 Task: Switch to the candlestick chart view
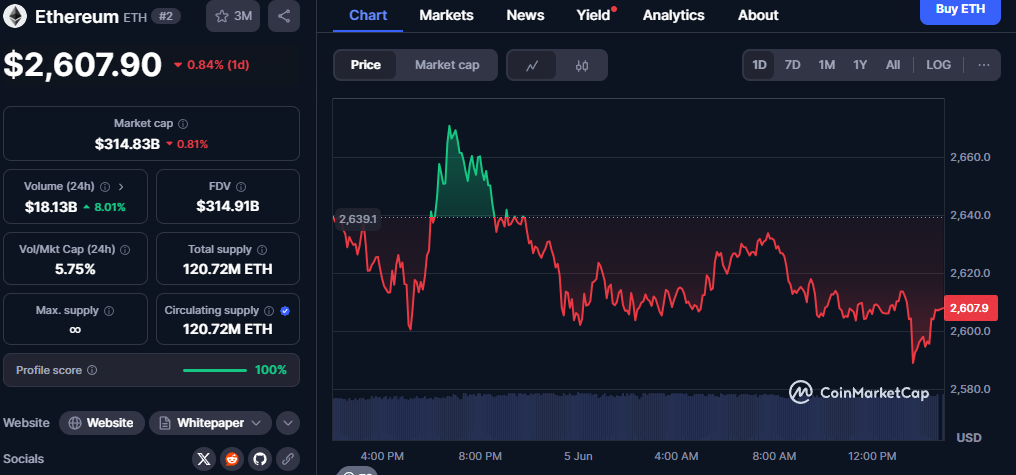(x=582, y=65)
